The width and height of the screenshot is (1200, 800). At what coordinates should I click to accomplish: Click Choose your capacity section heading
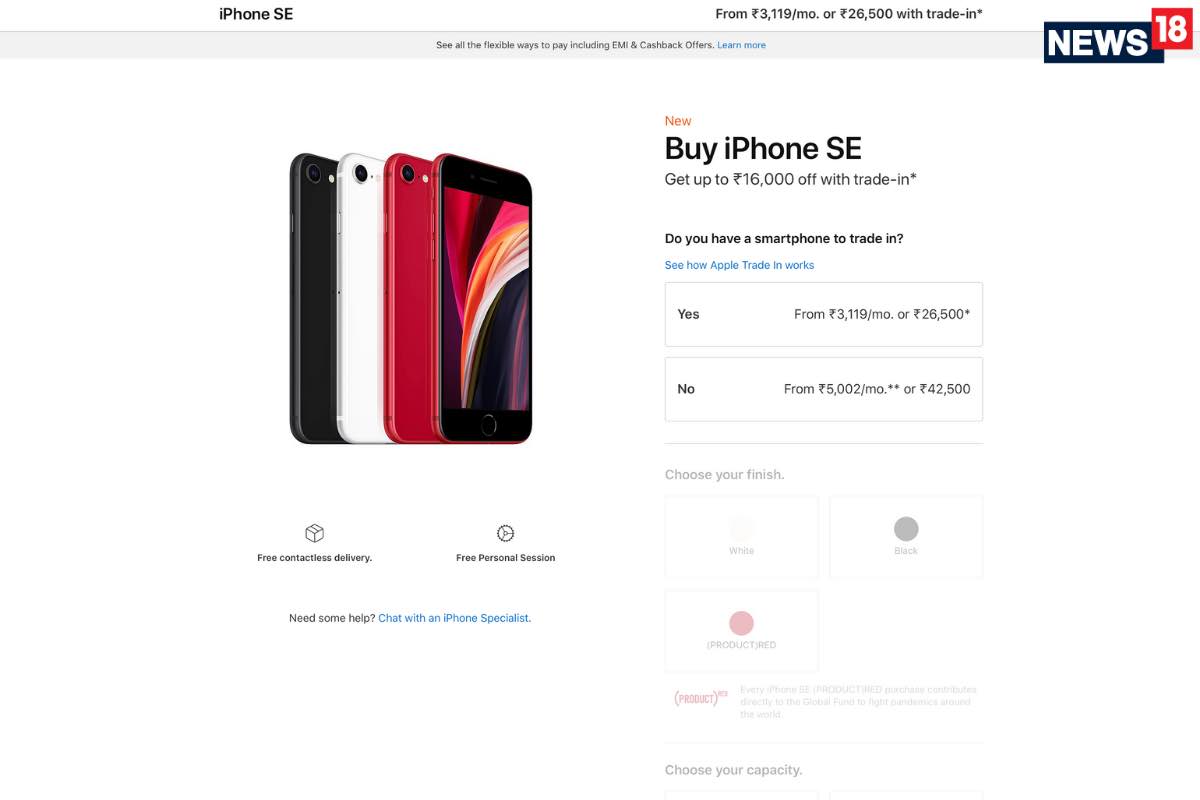(x=733, y=770)
